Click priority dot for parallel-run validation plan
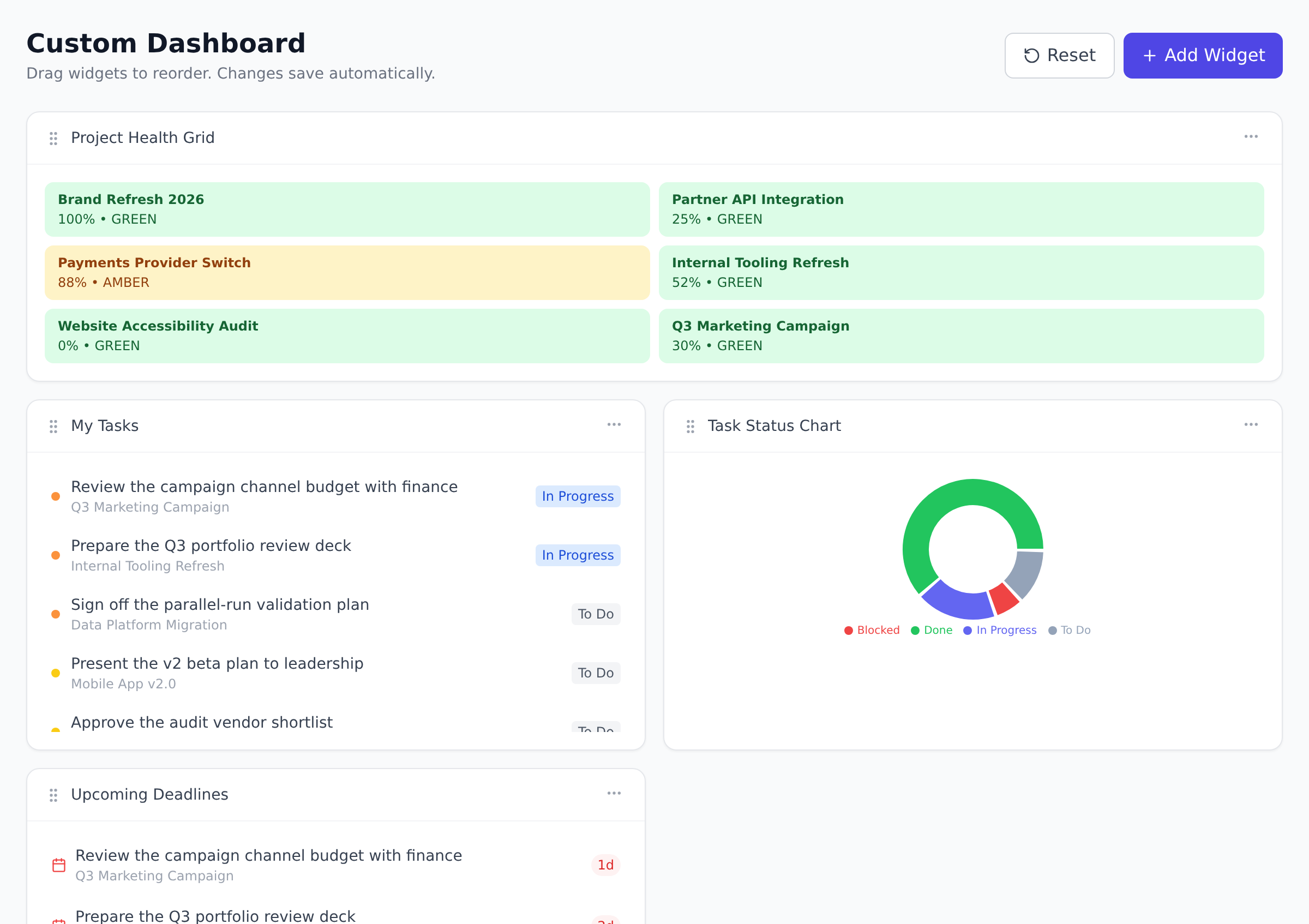 (55, 614)
